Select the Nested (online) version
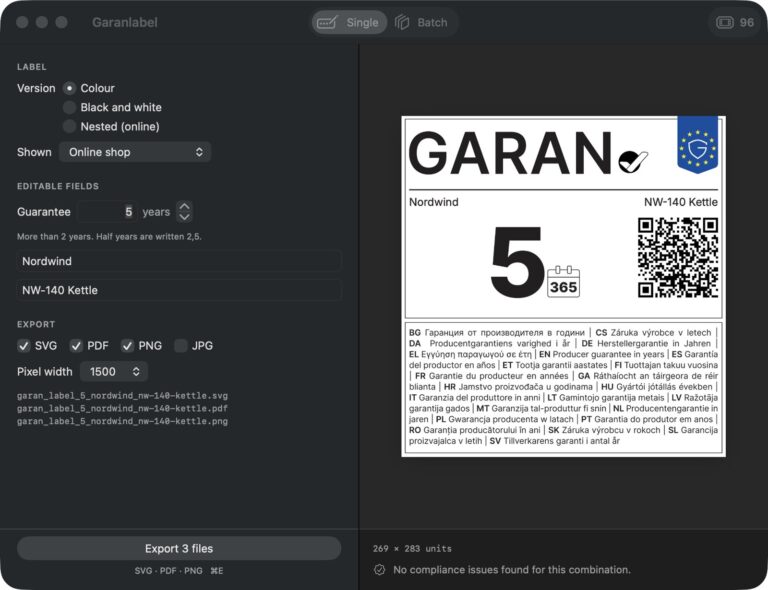This screenshot has width=768, height=590. [x=70, y=126]
